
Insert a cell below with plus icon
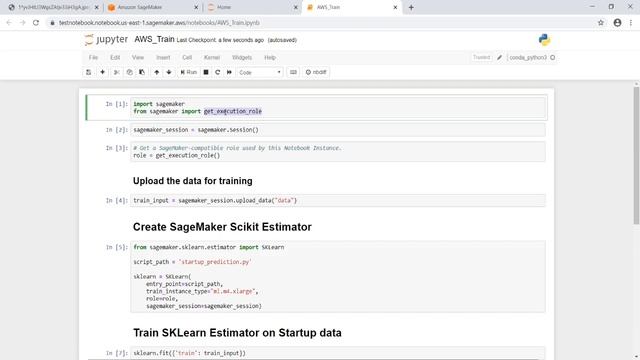coord(102,72)
